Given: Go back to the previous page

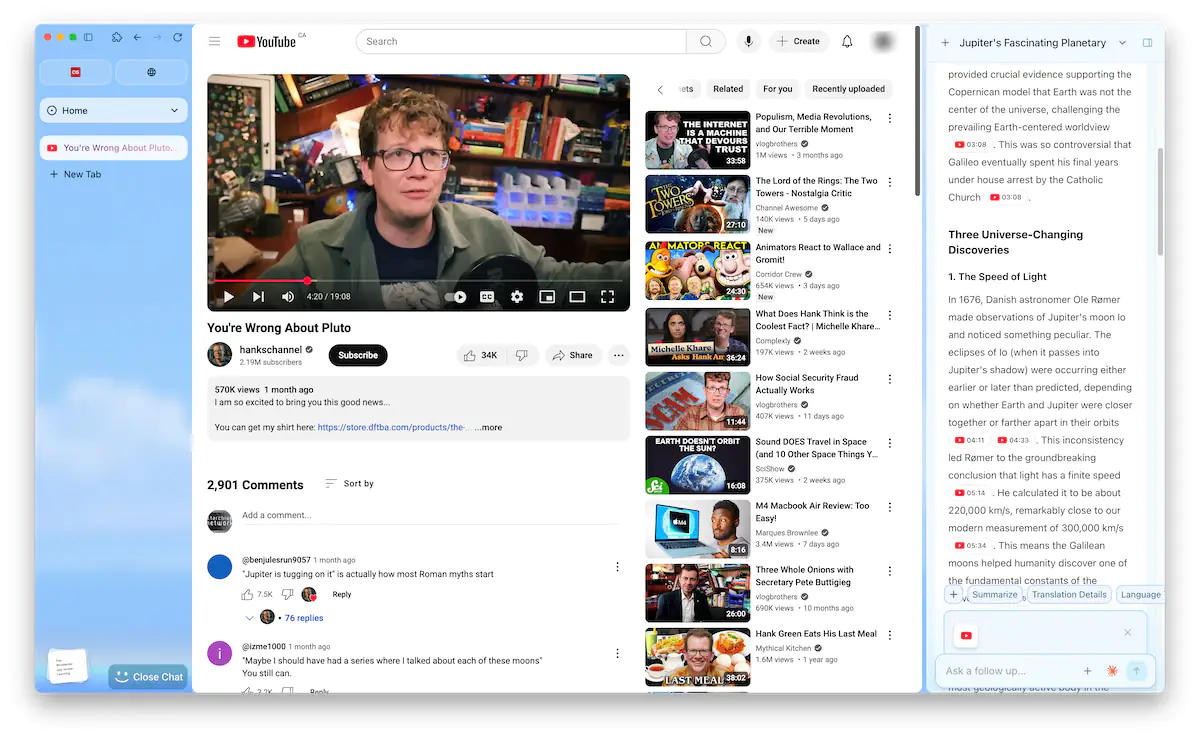Looking at the screenshot, I should pos(137,37).
